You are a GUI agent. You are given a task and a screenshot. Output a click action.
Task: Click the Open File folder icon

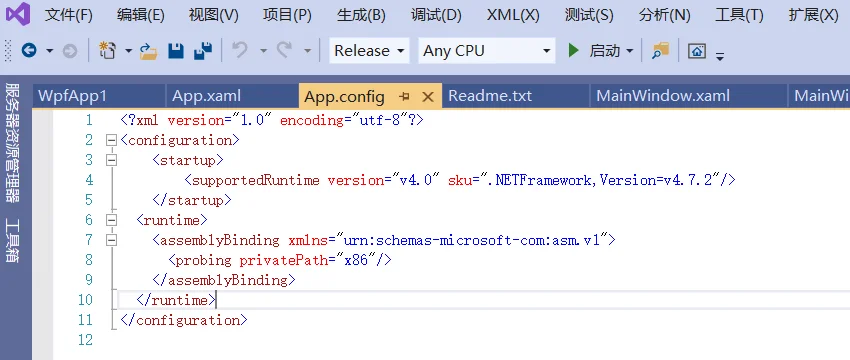point(148,51)
